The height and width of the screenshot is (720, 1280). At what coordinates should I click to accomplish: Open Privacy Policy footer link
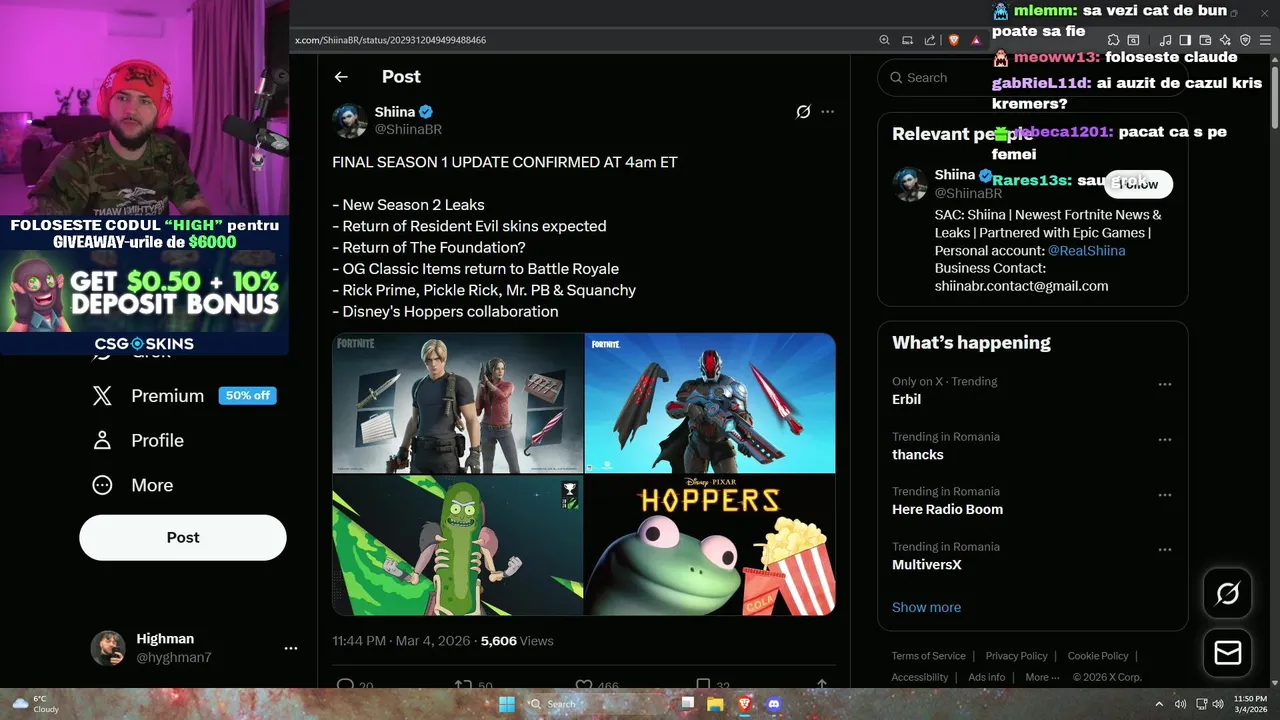(x=1016, y=656)
